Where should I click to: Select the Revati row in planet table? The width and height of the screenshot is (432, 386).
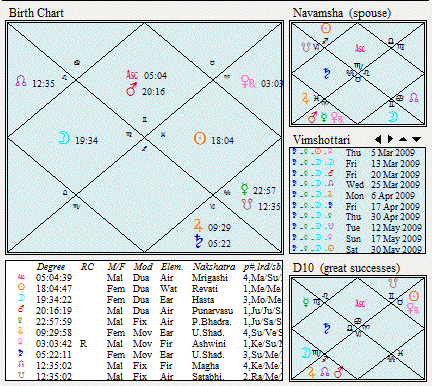coord(144,289)
